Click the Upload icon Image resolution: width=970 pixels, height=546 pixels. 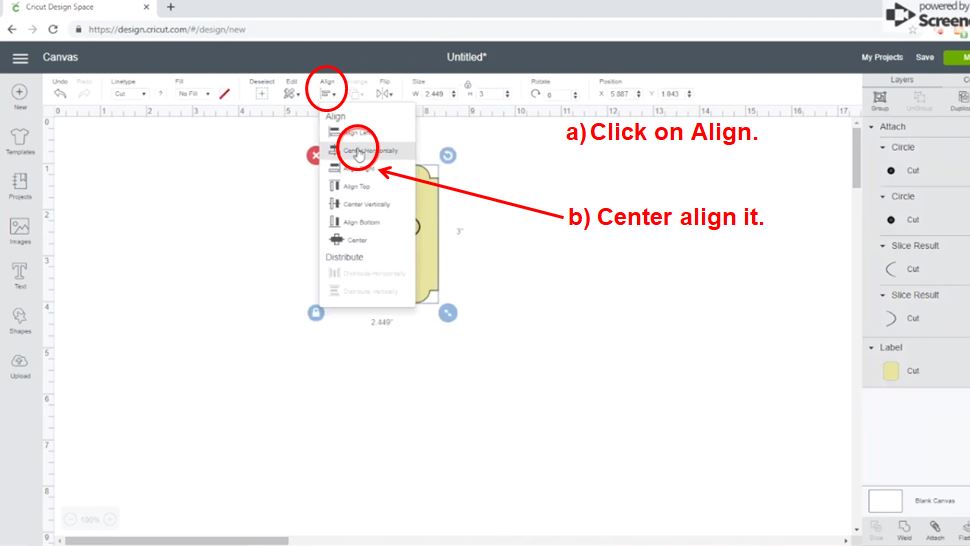[x=20, y=360]
